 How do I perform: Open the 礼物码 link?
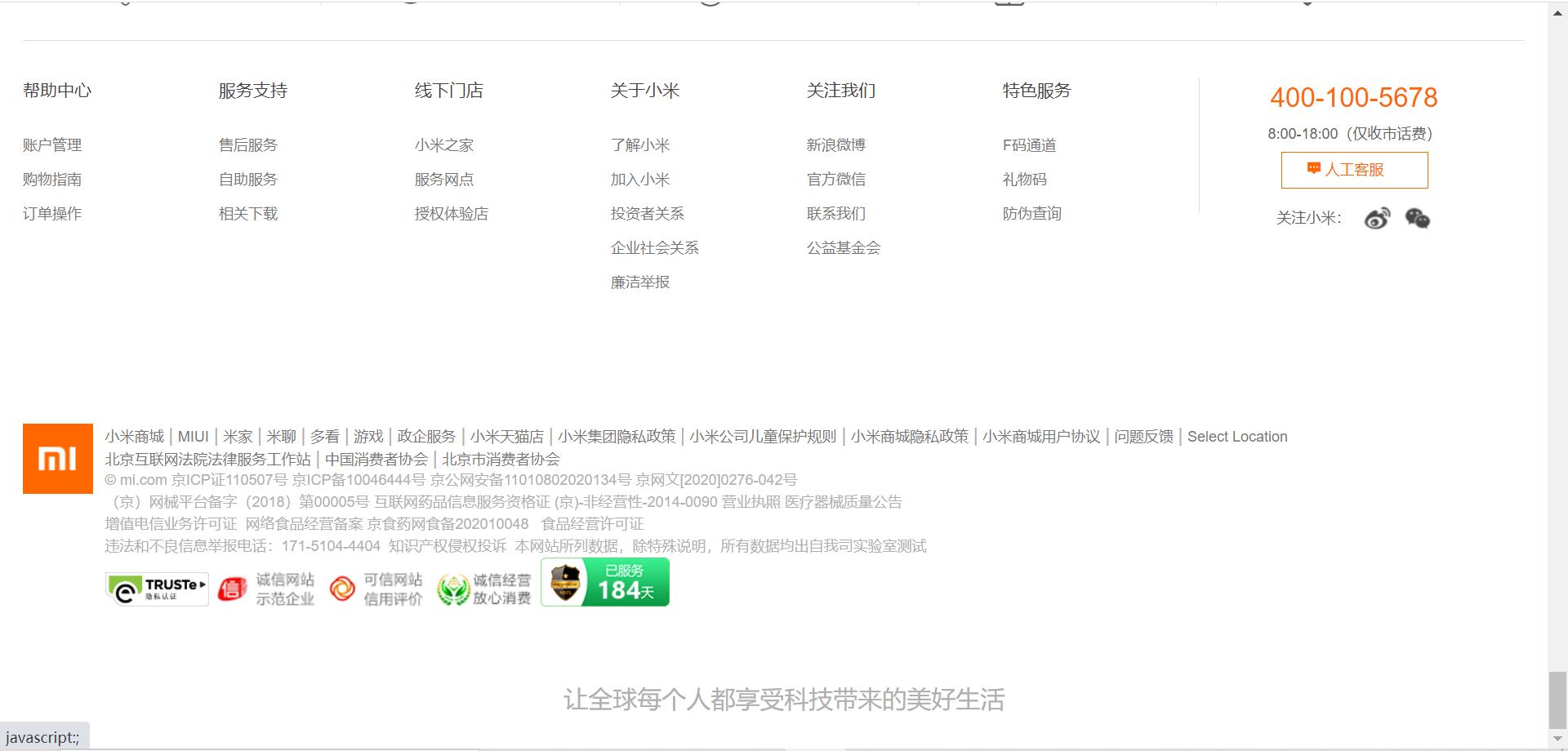pos(1025,180)
